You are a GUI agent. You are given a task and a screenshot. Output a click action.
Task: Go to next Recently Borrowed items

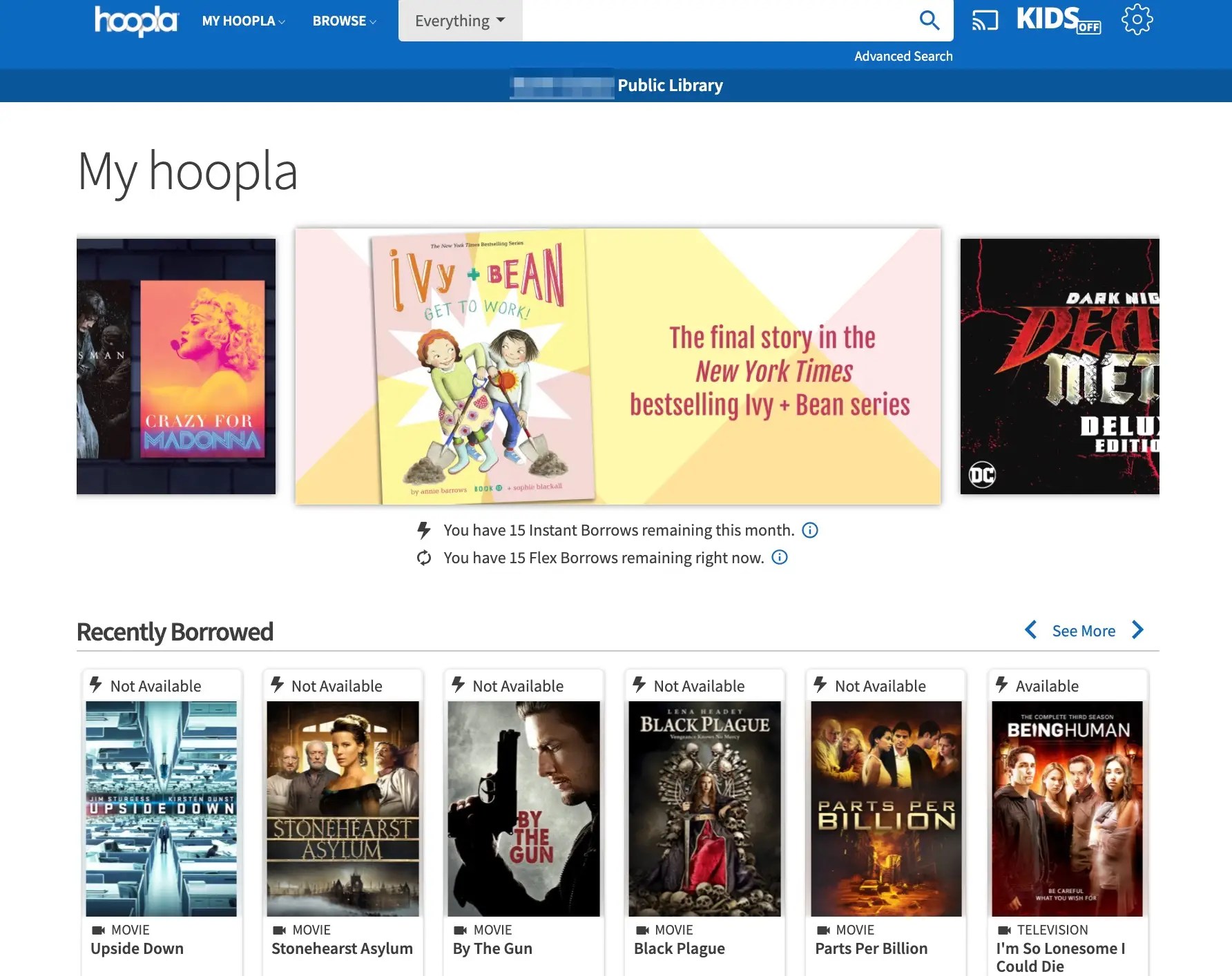tap(1138, 630)
